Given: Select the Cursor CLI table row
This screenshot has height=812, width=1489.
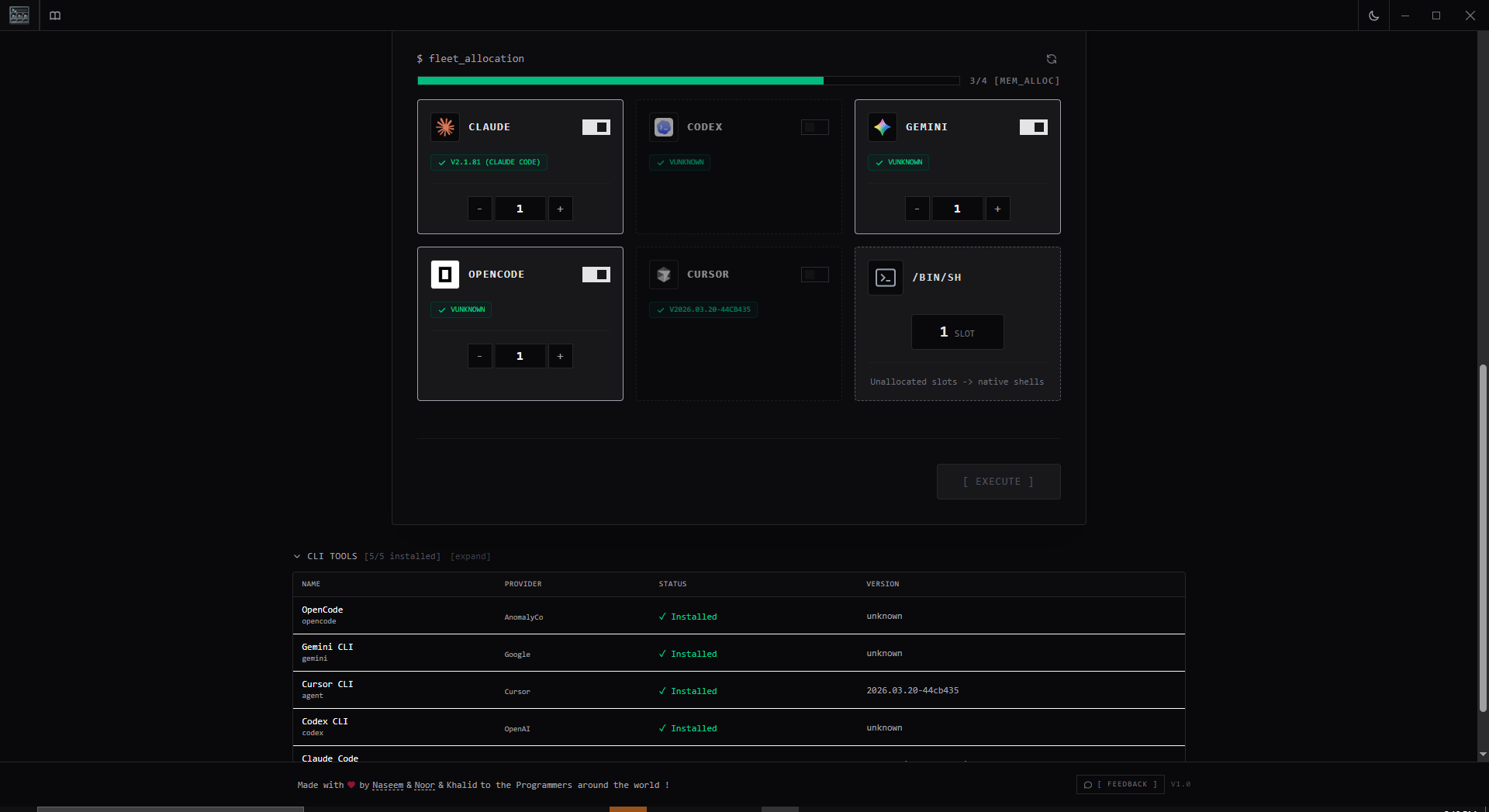Looking at the screenshot, I should [x=739, y=690].
